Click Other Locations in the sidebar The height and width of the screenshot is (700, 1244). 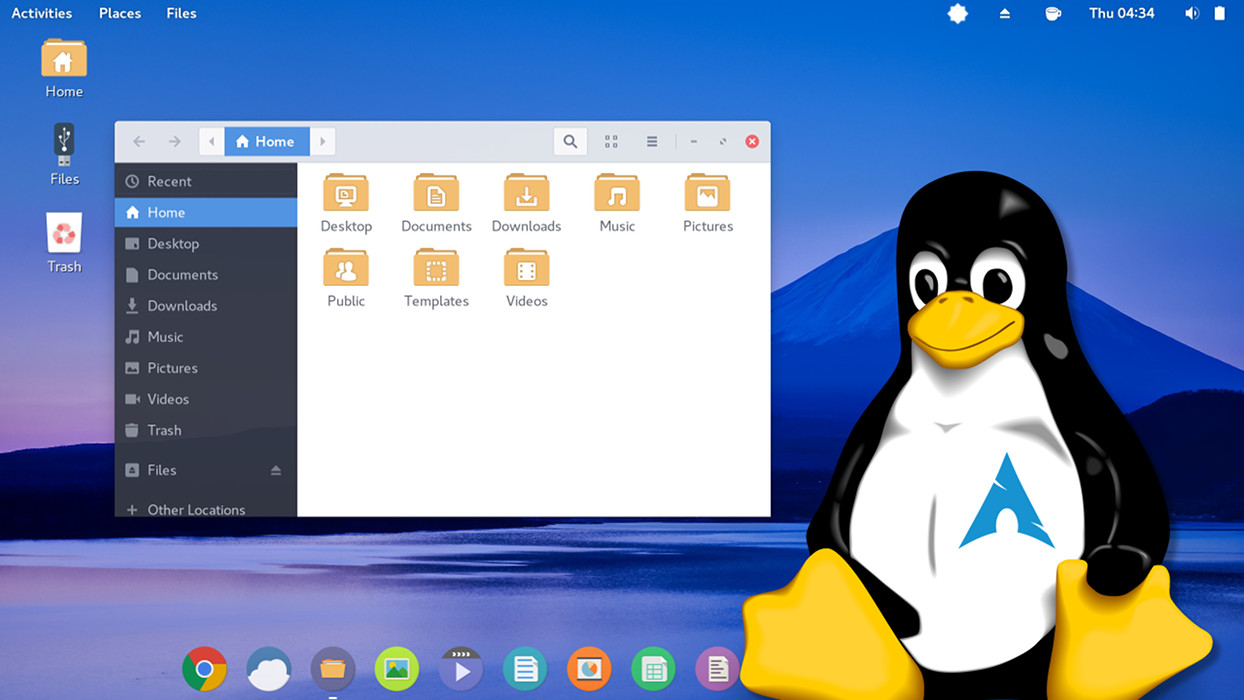pos(196,509)
